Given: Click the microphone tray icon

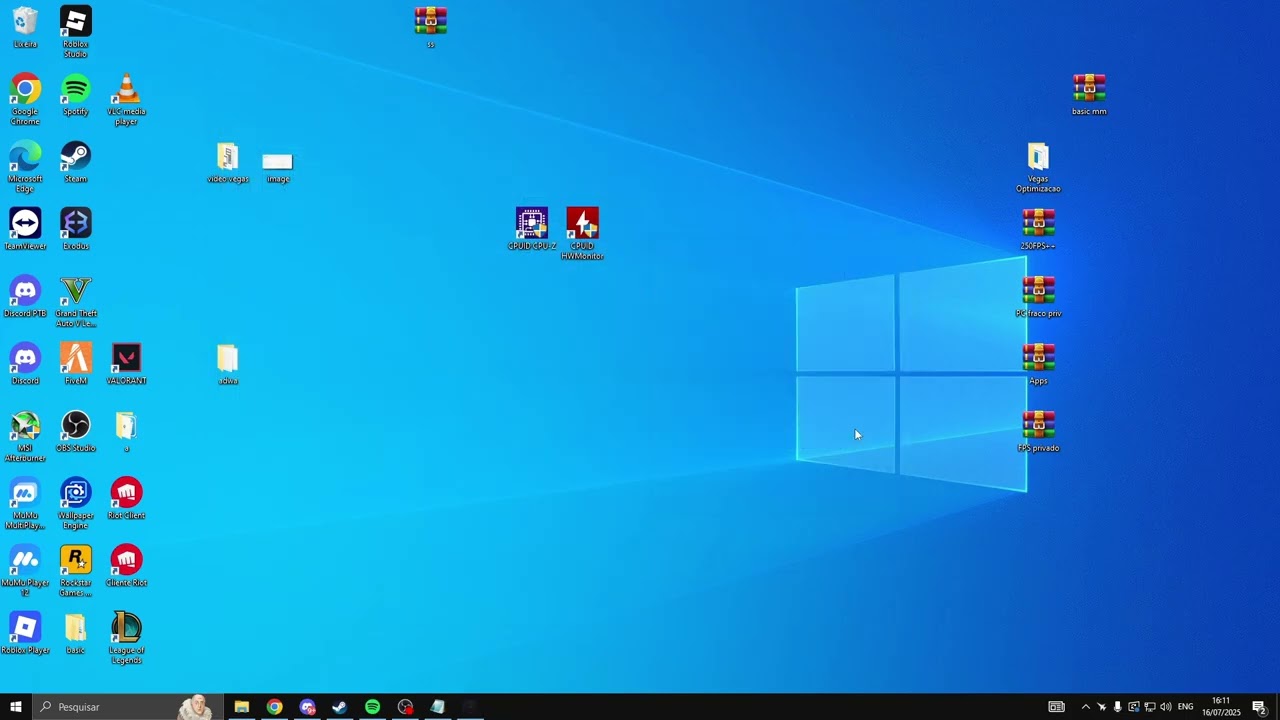Looking at the screenshot, I should coord(1117,707).
